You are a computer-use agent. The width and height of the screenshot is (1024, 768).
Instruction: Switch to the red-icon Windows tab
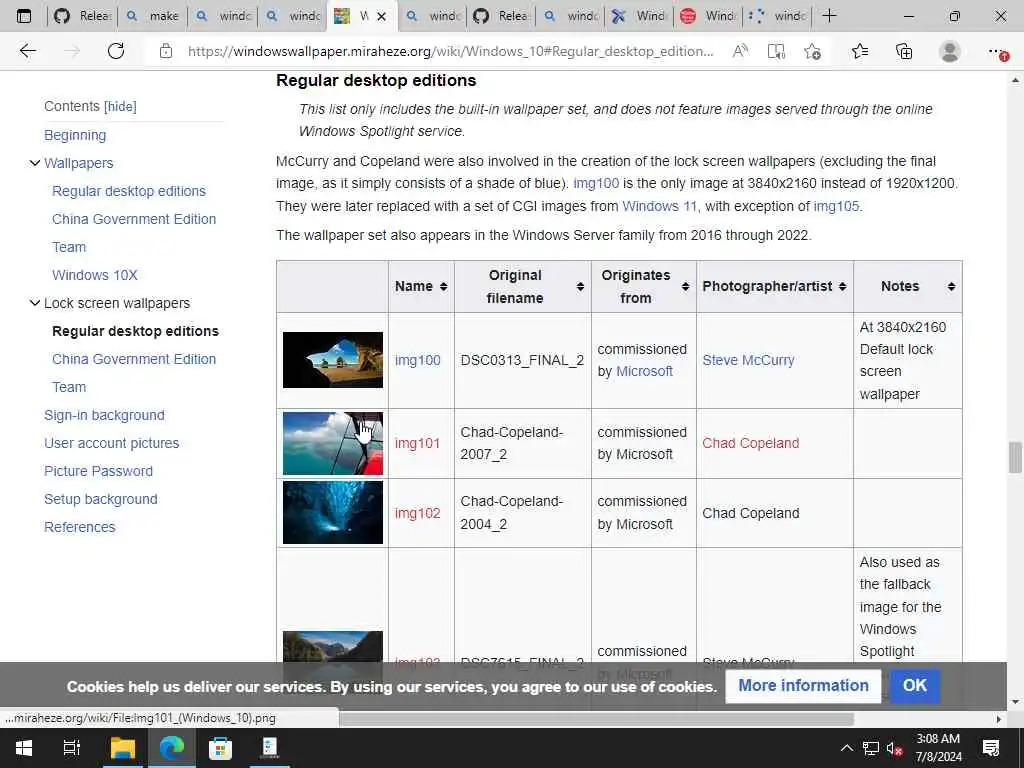point(709,16)
